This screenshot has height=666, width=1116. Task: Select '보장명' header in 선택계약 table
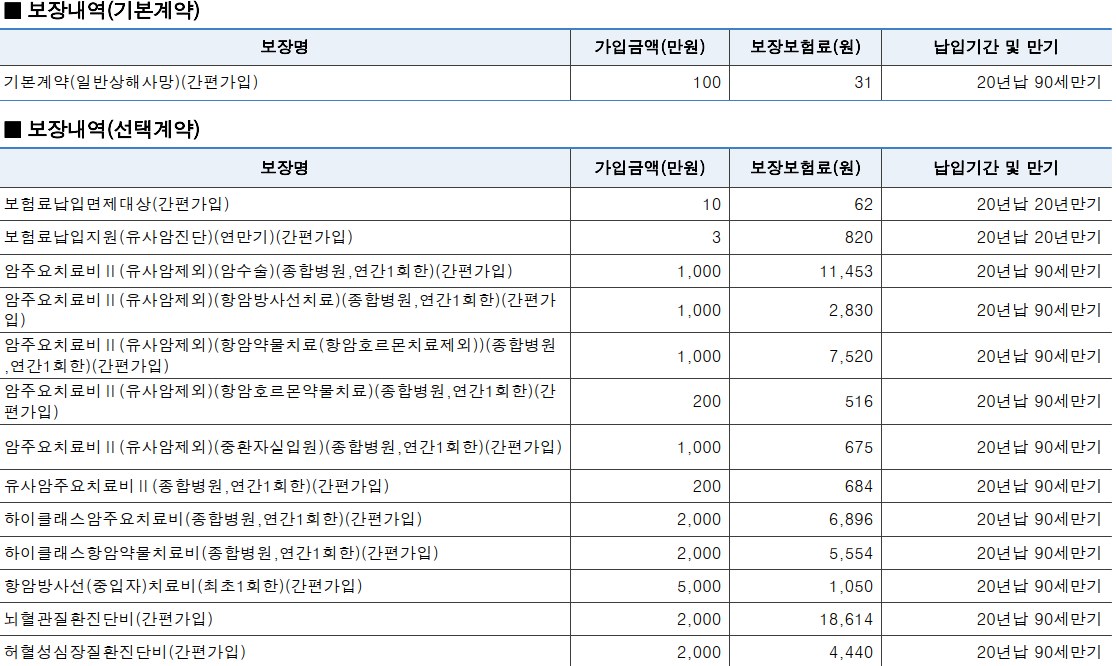coord(284,168)
